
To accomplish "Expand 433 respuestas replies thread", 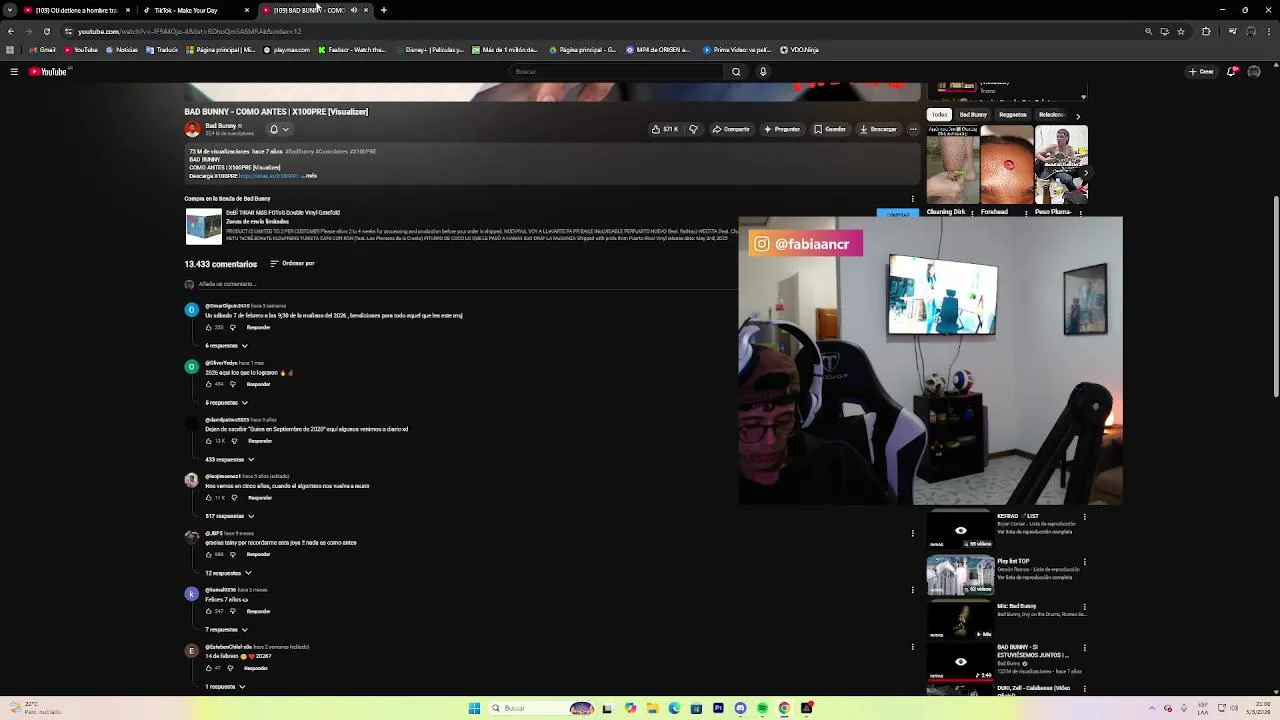I will coord(229,459).
